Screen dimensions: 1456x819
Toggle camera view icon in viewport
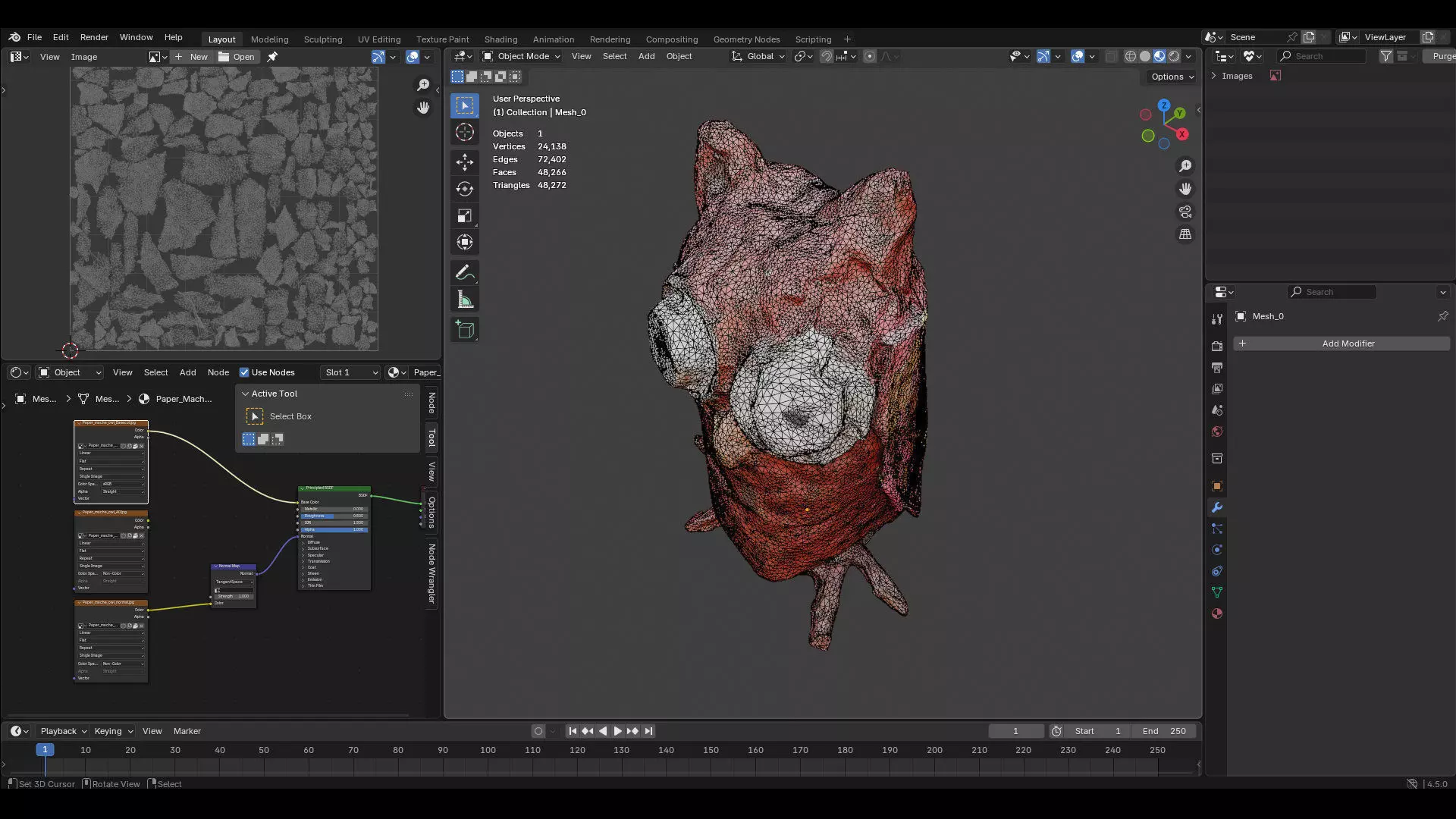coord(1185,212)
